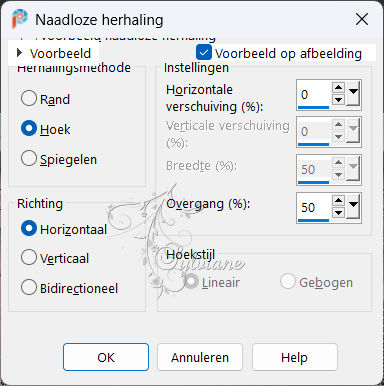Click OK to apply seamless tiling
This screenshot has height=386, width=384.
click(x=106, y=357)
